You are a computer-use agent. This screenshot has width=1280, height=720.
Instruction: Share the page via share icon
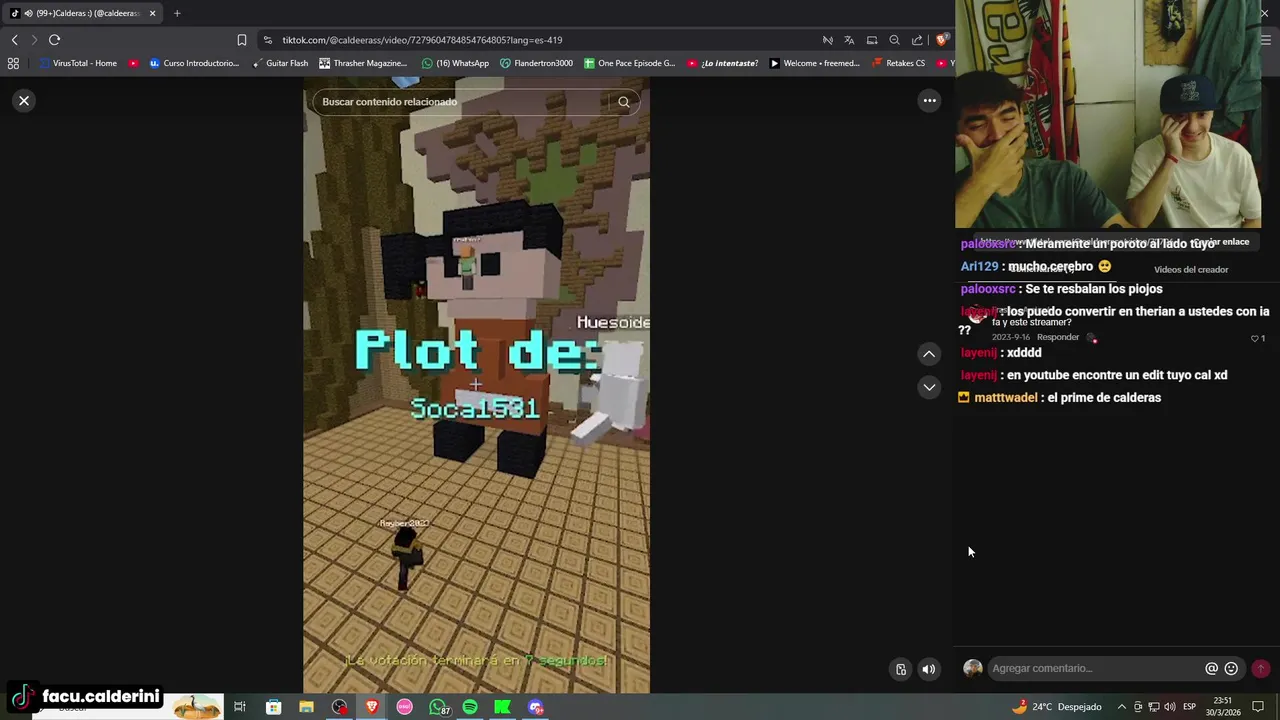click(917, 40)
